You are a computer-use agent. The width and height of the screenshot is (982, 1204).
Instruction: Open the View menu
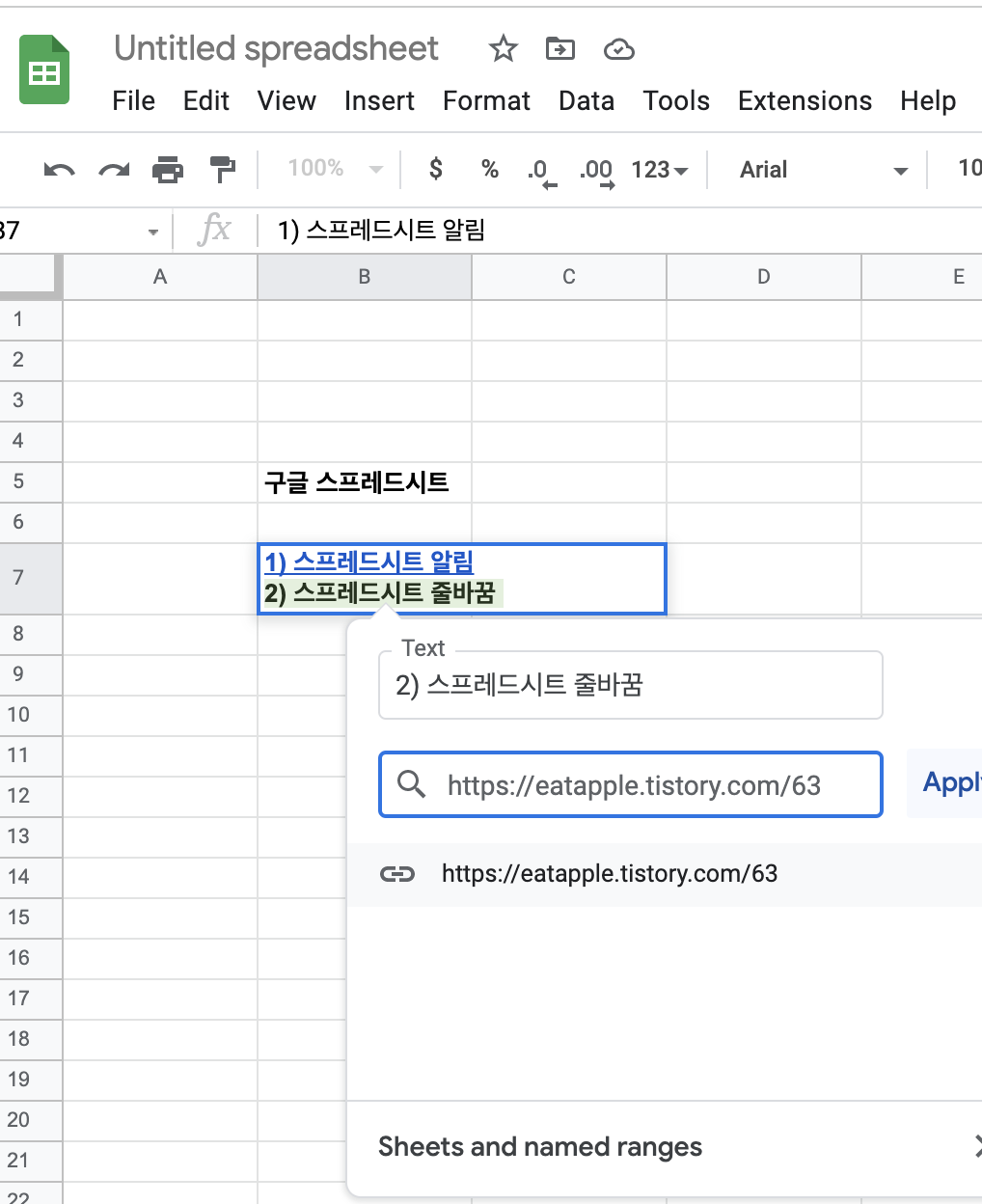click(286, 101)
